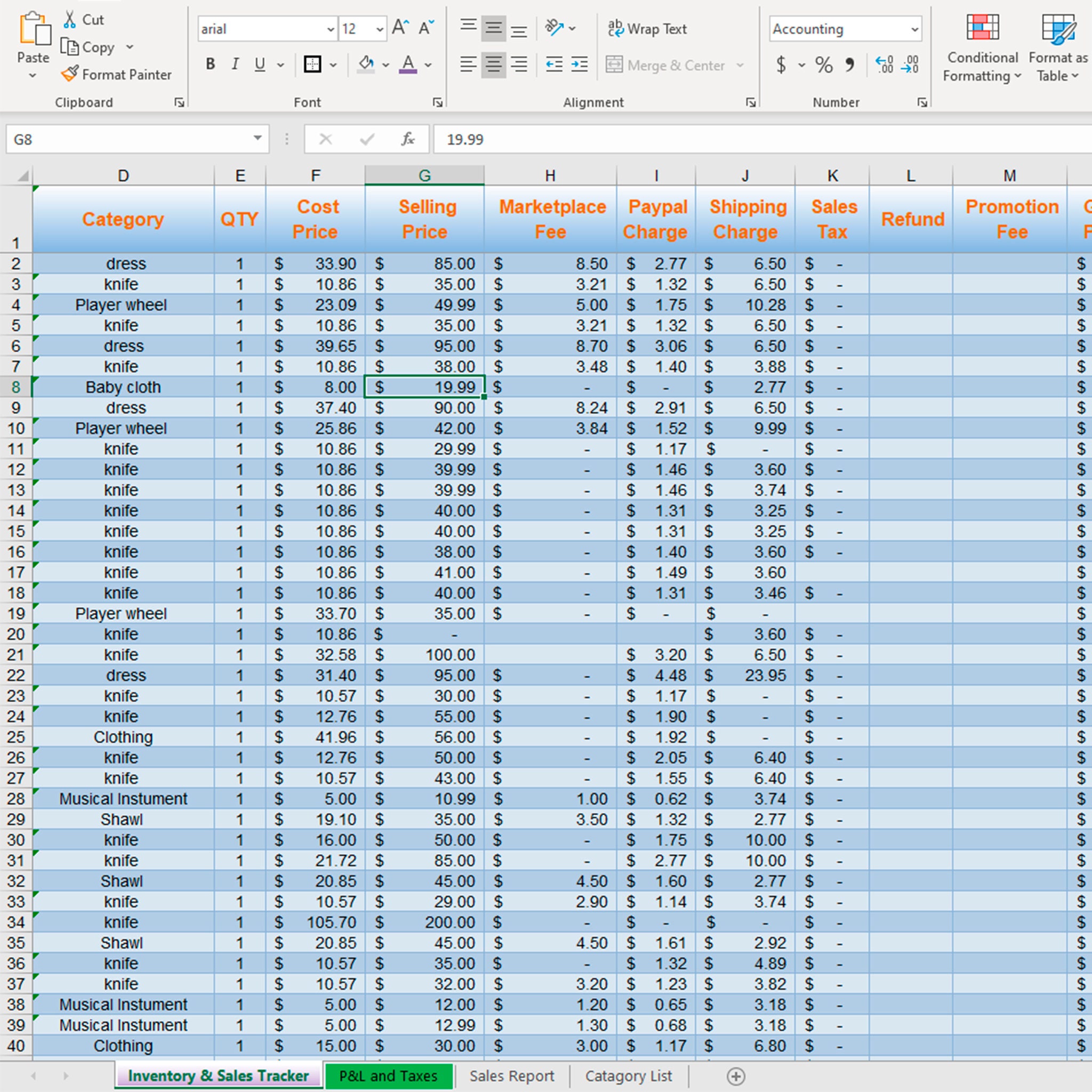Click Format as Table button
1092x1092 pixels.
pos(1057,48)
